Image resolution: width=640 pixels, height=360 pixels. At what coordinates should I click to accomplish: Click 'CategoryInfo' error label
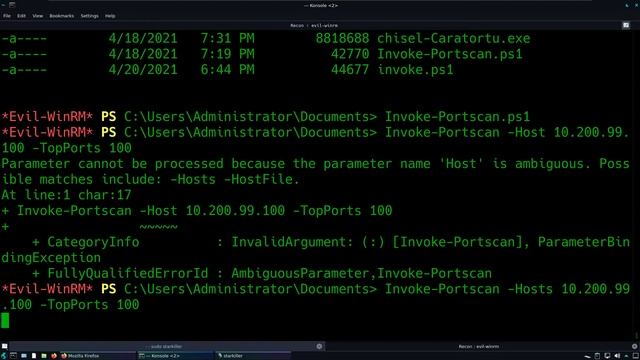[x=93, y=242]
